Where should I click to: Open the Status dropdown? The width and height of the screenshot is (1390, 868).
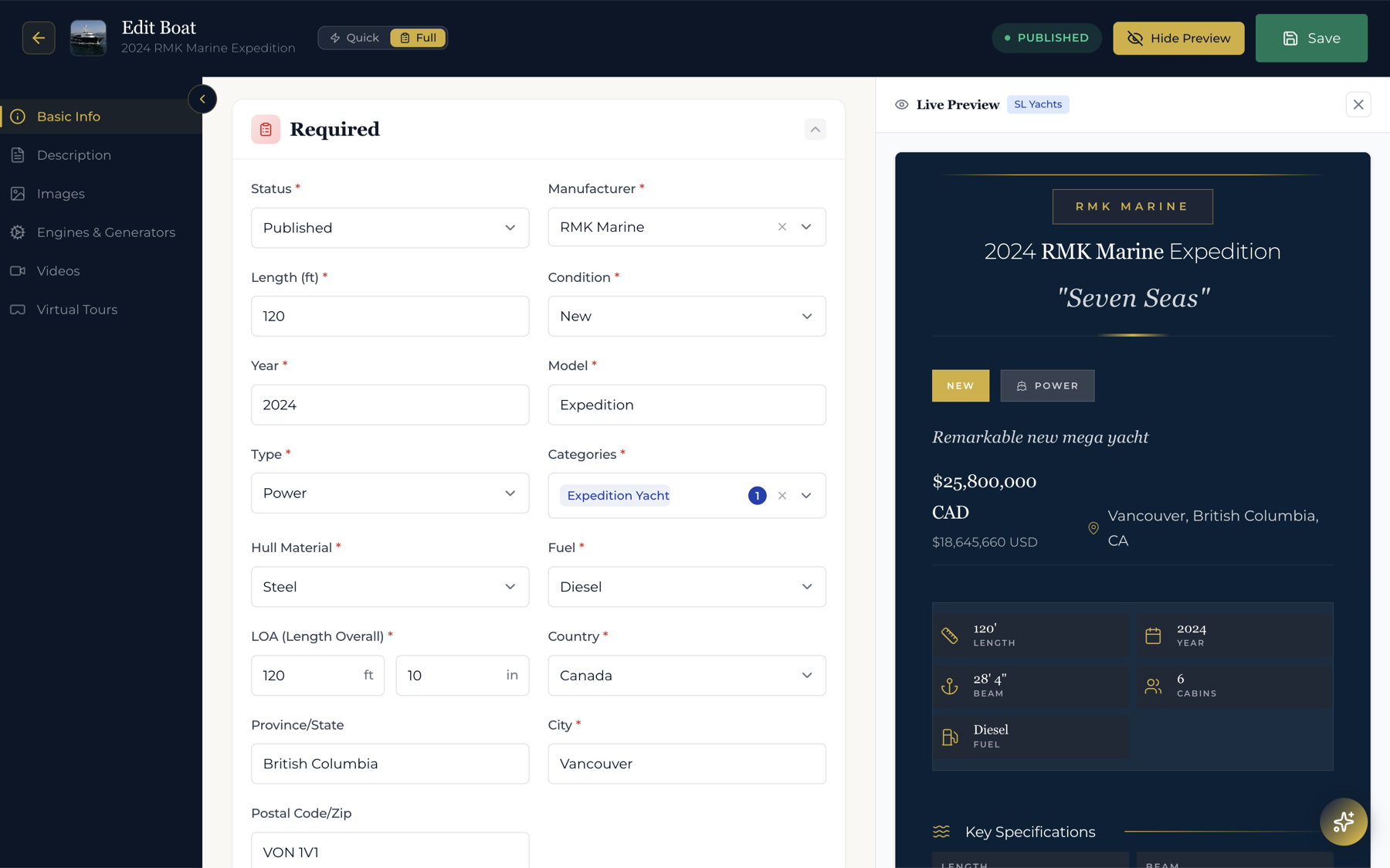click(390, 228)
